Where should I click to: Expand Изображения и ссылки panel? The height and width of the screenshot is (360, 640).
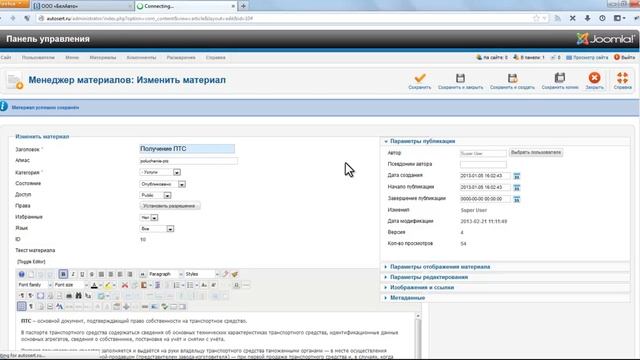coord(422,287)
